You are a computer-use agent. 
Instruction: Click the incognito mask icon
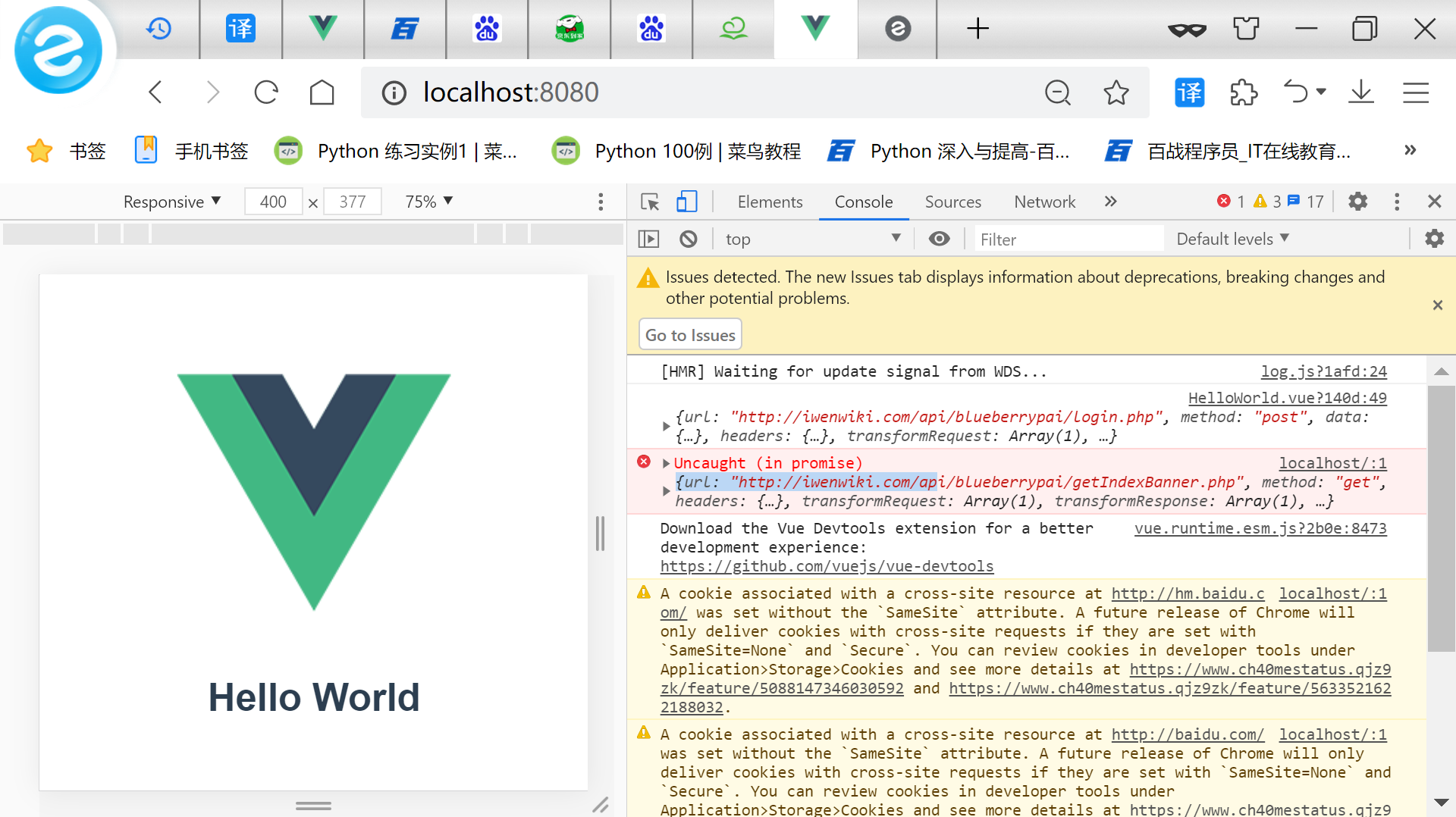click(1187, 30)
